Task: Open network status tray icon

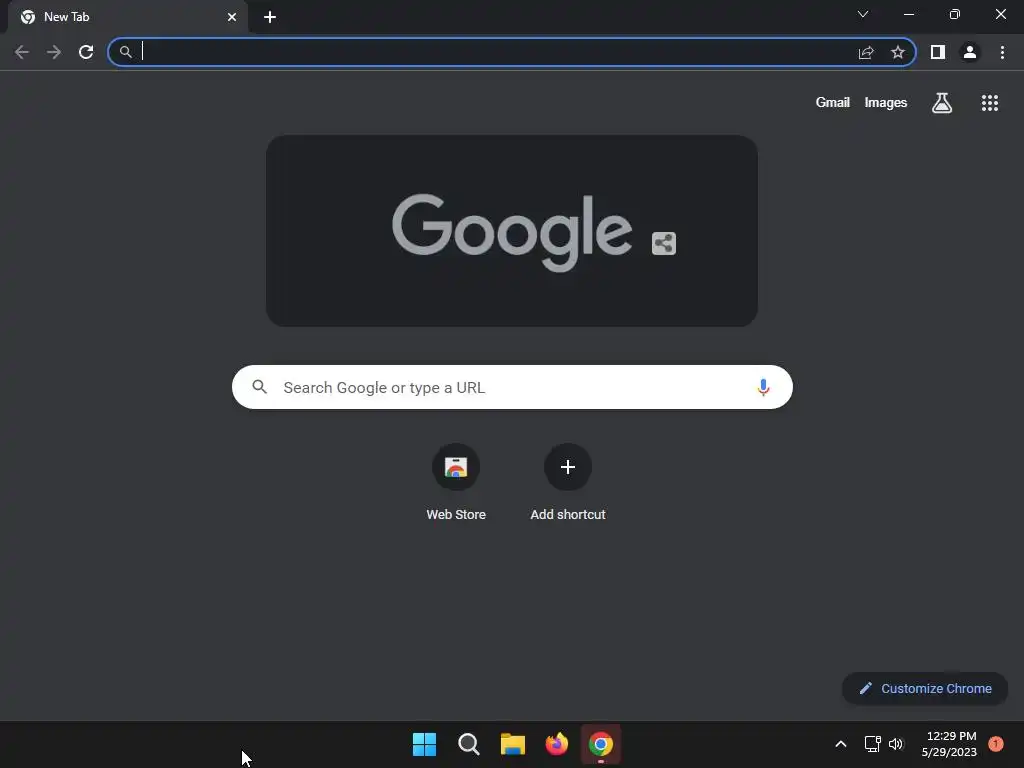Action: (x=872, y=744)
